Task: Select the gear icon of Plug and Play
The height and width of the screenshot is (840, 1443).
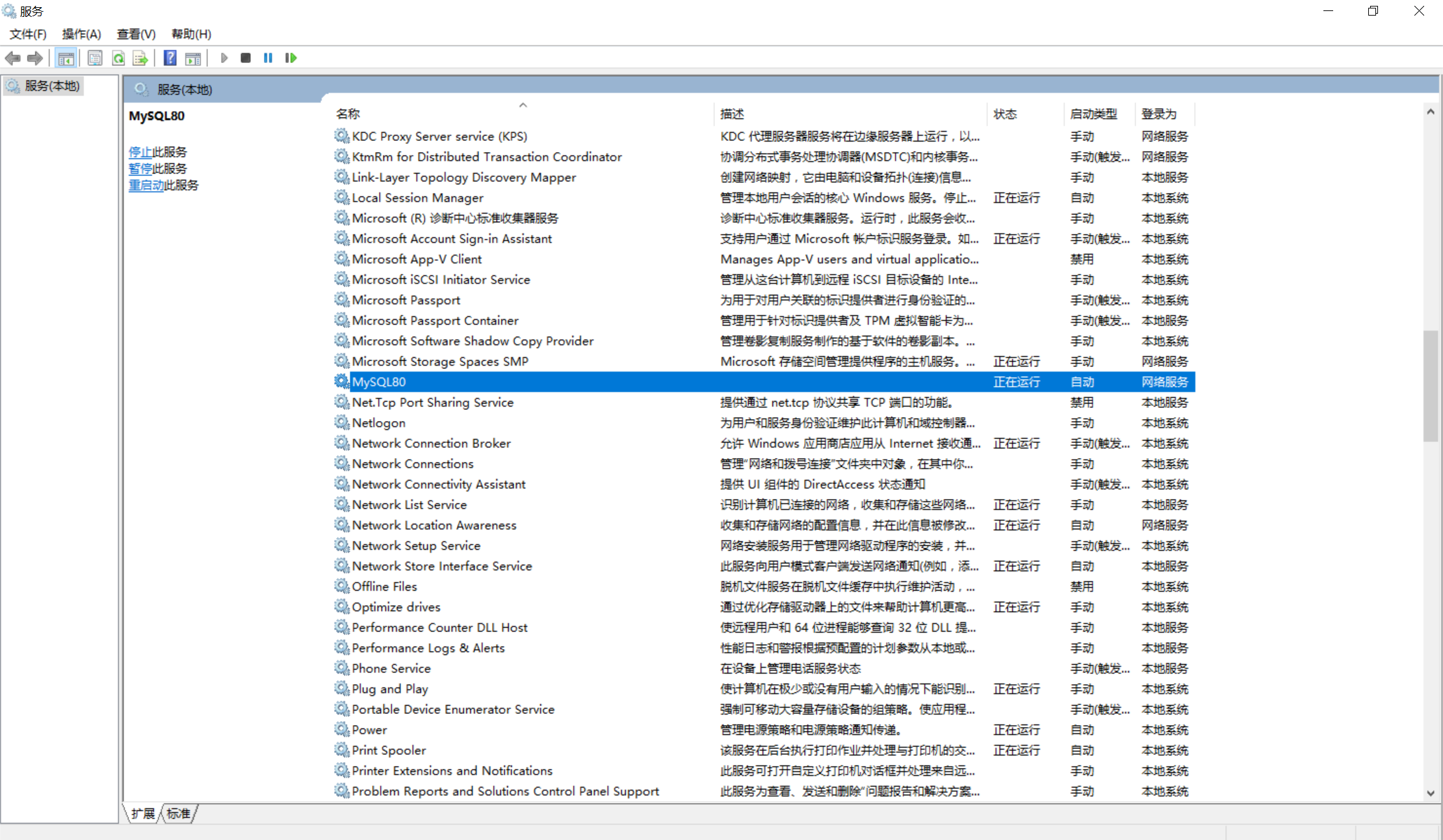Action: point(342,689)
